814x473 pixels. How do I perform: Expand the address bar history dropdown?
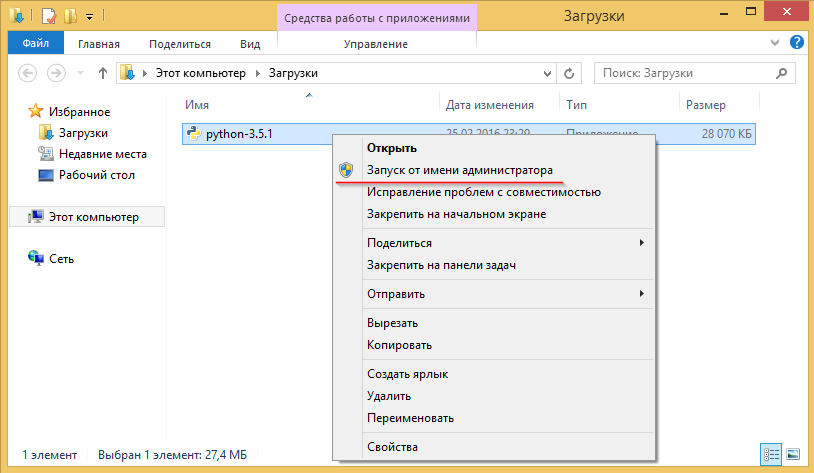pos(547,73)
